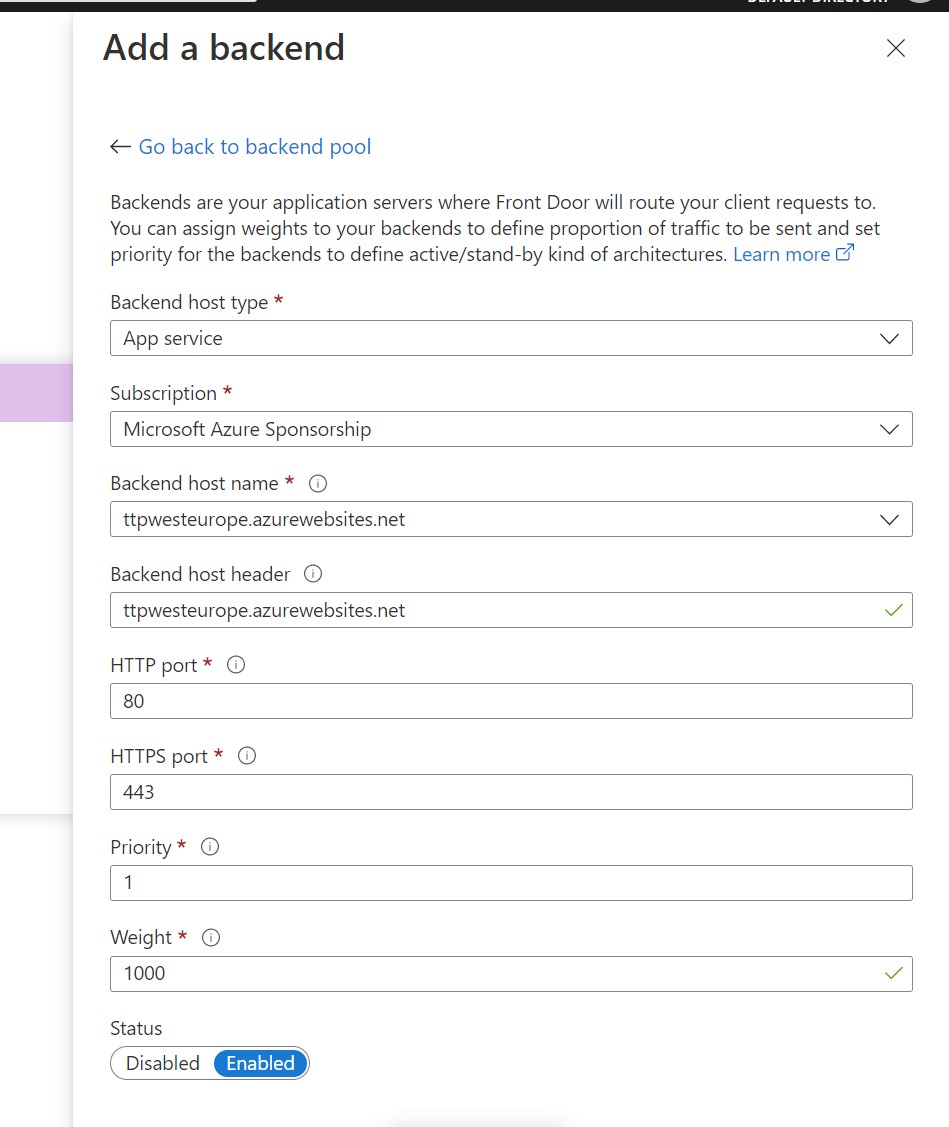Click the back arrow icon for backend pool
Screen dimensions: 949x1127
(x=120, y=147)
